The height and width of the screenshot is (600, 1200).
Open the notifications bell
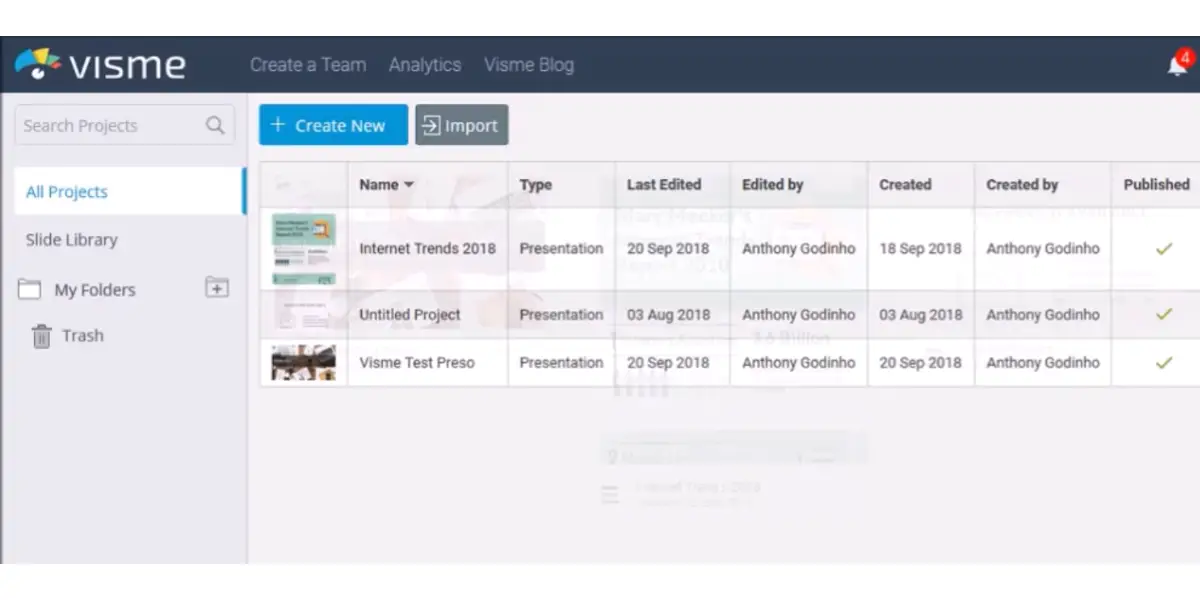[x=1178, y=66]
